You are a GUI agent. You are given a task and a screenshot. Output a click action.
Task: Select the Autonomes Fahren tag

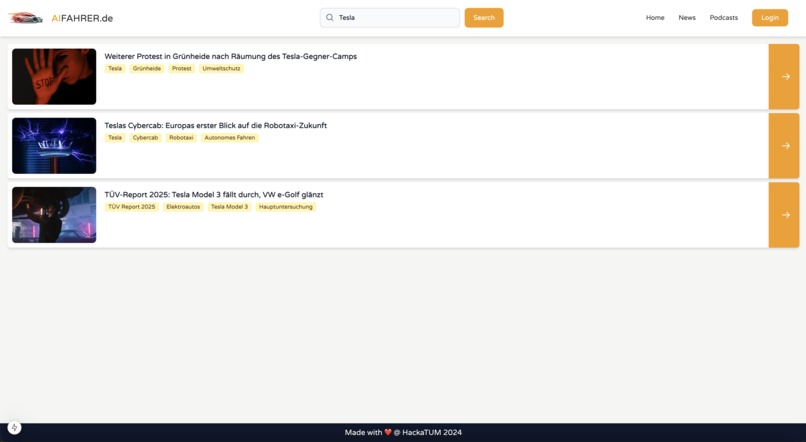click(230, 138)
